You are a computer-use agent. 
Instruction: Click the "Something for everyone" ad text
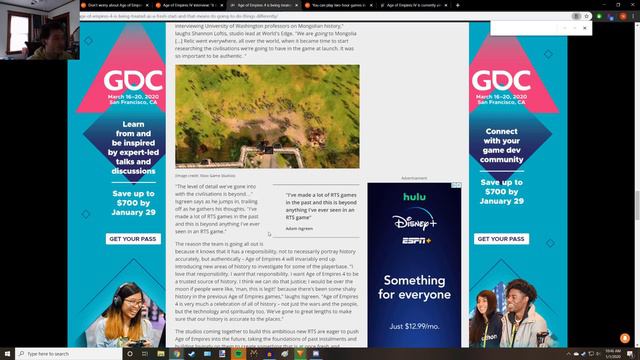414,287
